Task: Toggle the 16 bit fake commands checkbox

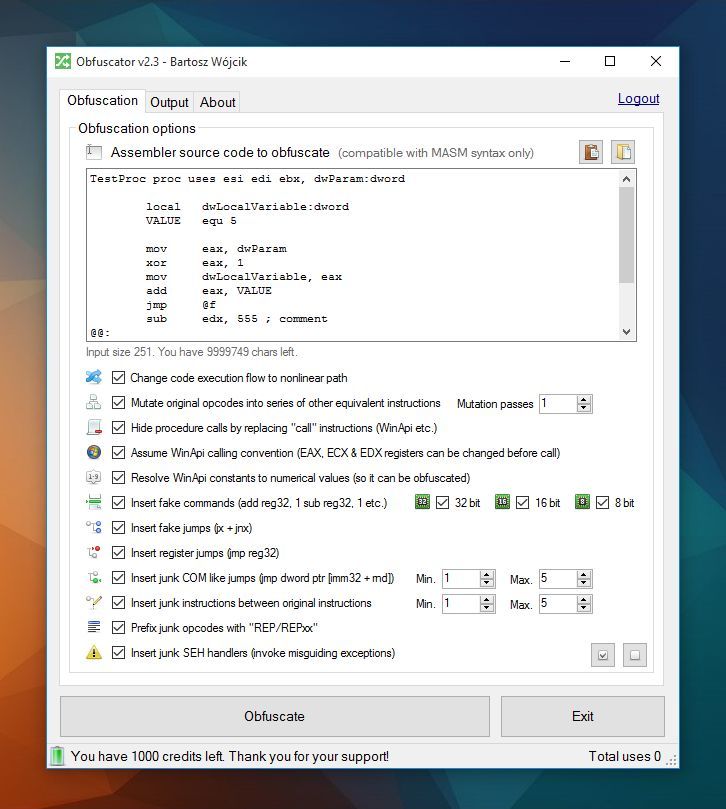Action: coord(523,503)
